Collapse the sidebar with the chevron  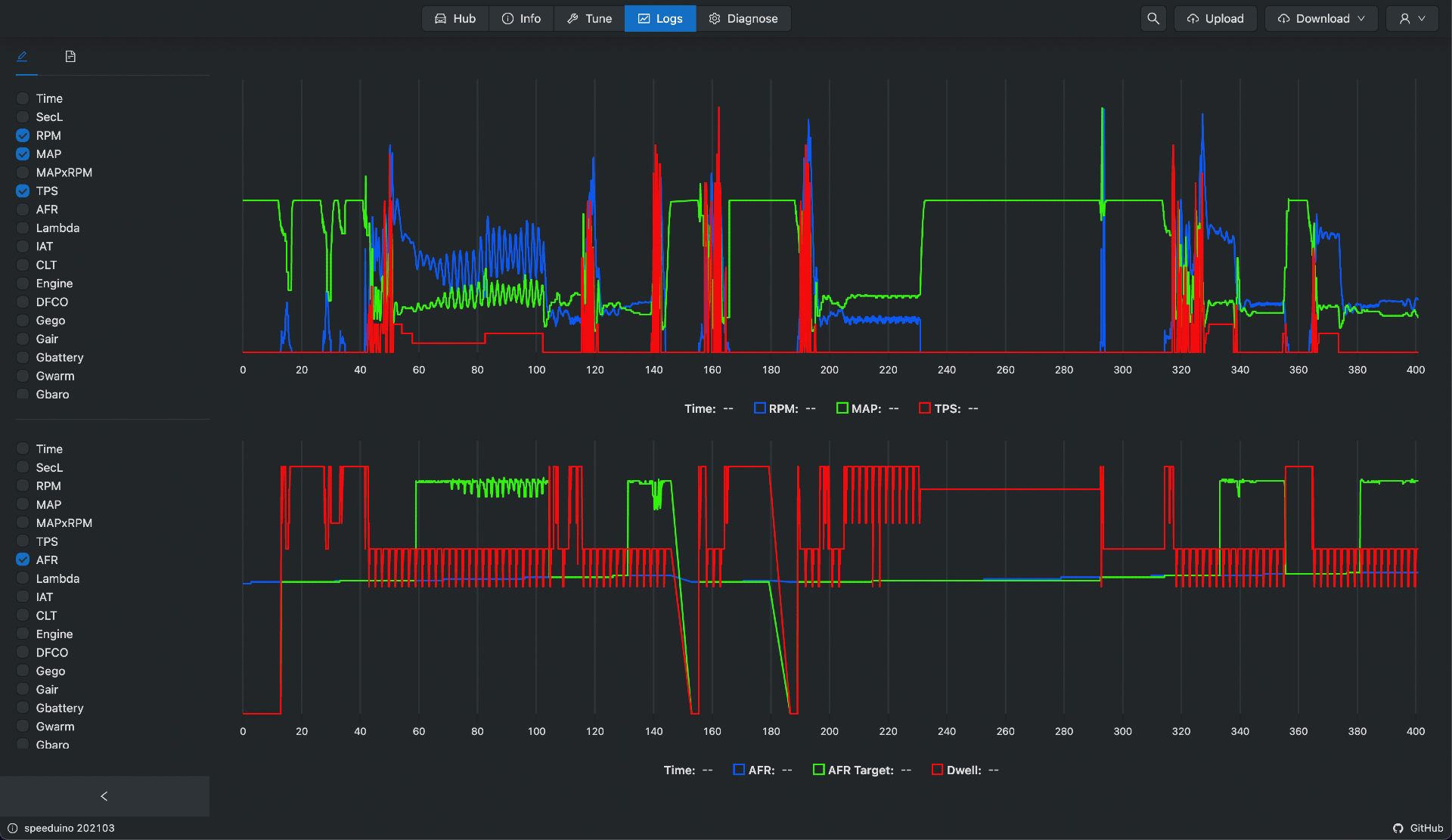click(104, 796)
